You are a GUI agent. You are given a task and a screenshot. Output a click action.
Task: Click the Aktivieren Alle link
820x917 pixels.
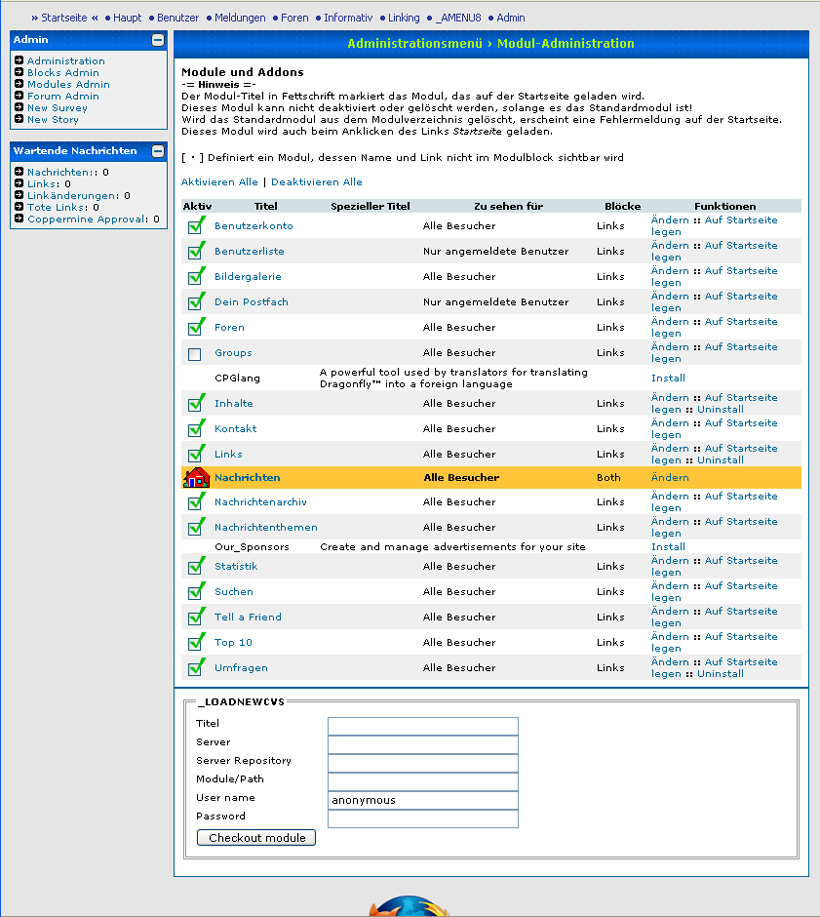coord(219,182)
